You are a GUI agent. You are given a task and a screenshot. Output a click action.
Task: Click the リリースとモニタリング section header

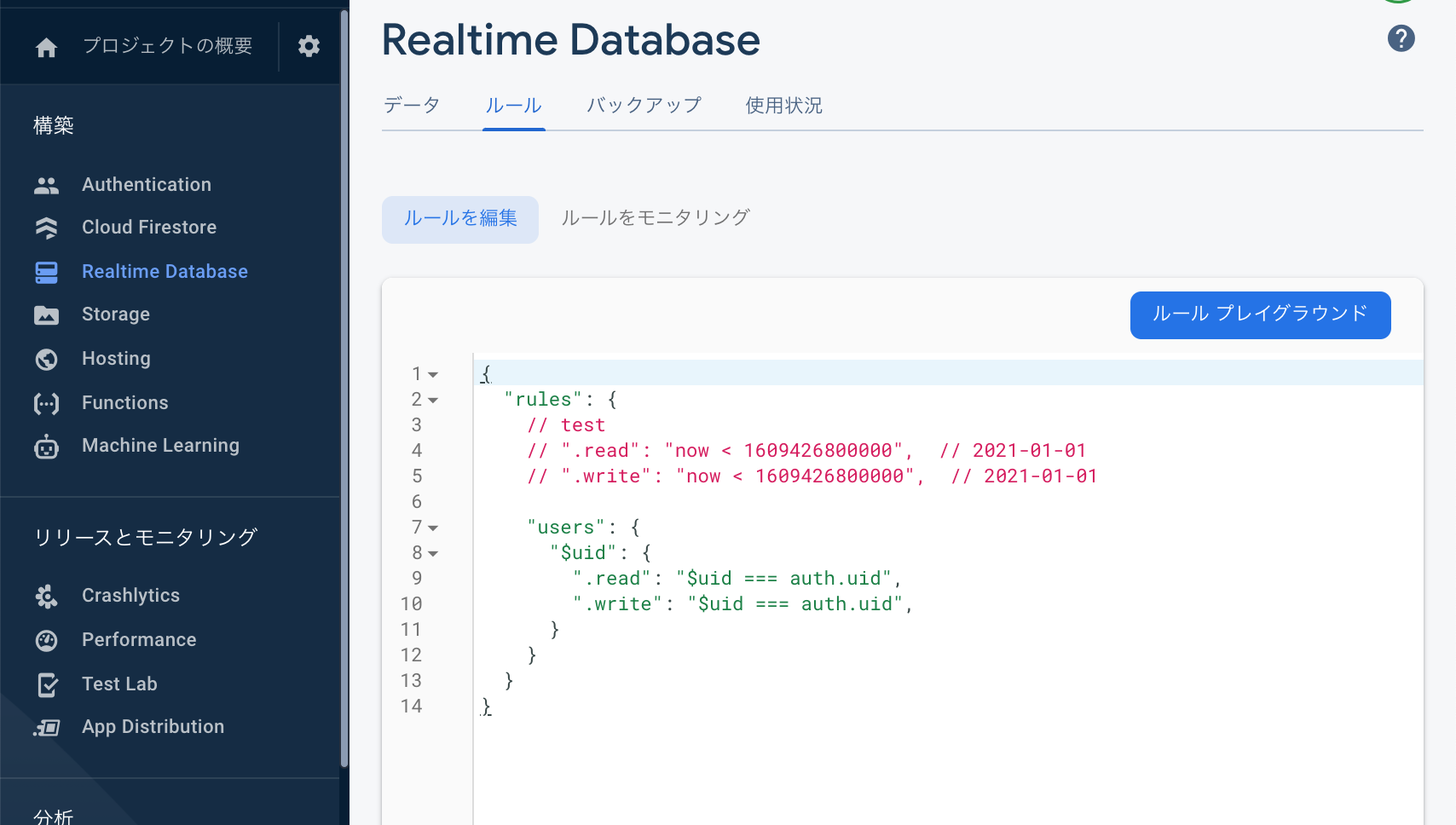point(146,537)
